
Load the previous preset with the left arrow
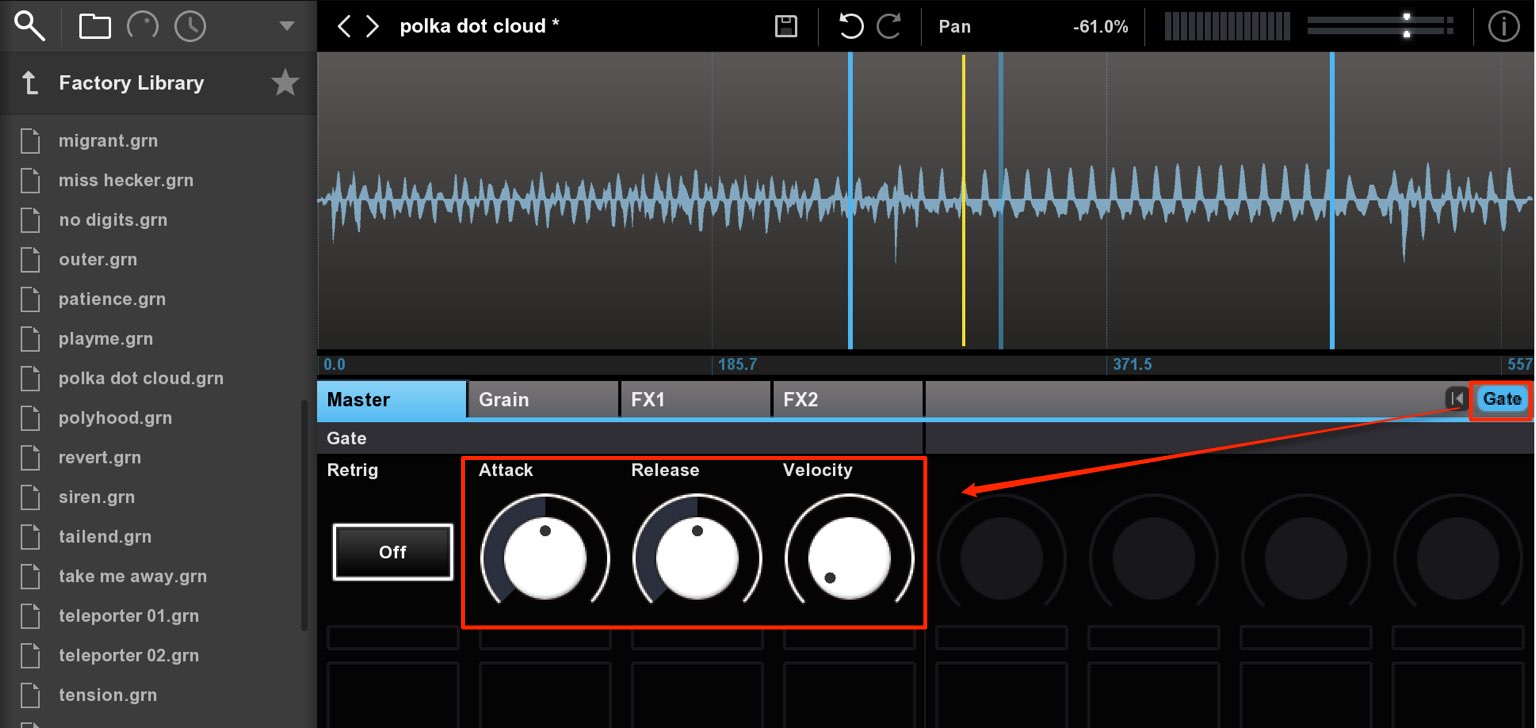344,26
